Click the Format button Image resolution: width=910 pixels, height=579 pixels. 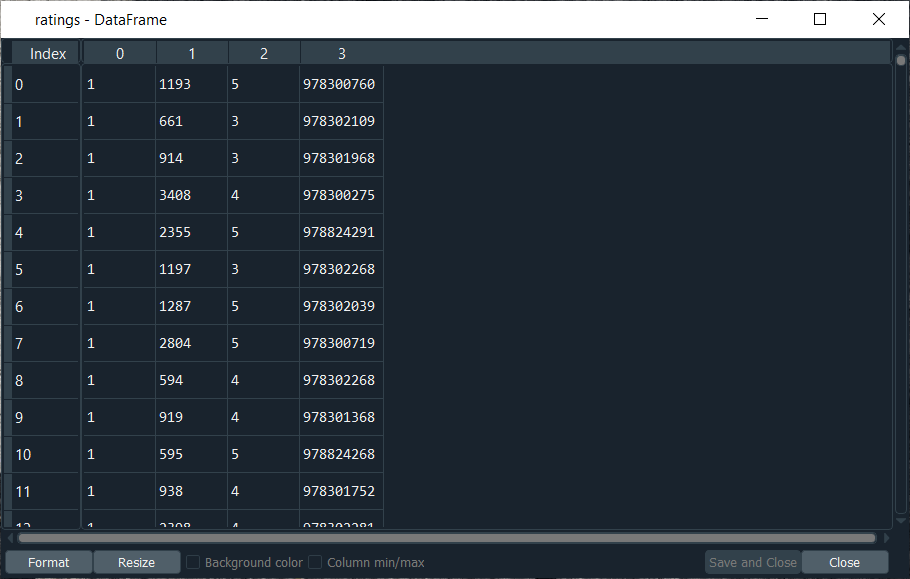coord(49,562)
